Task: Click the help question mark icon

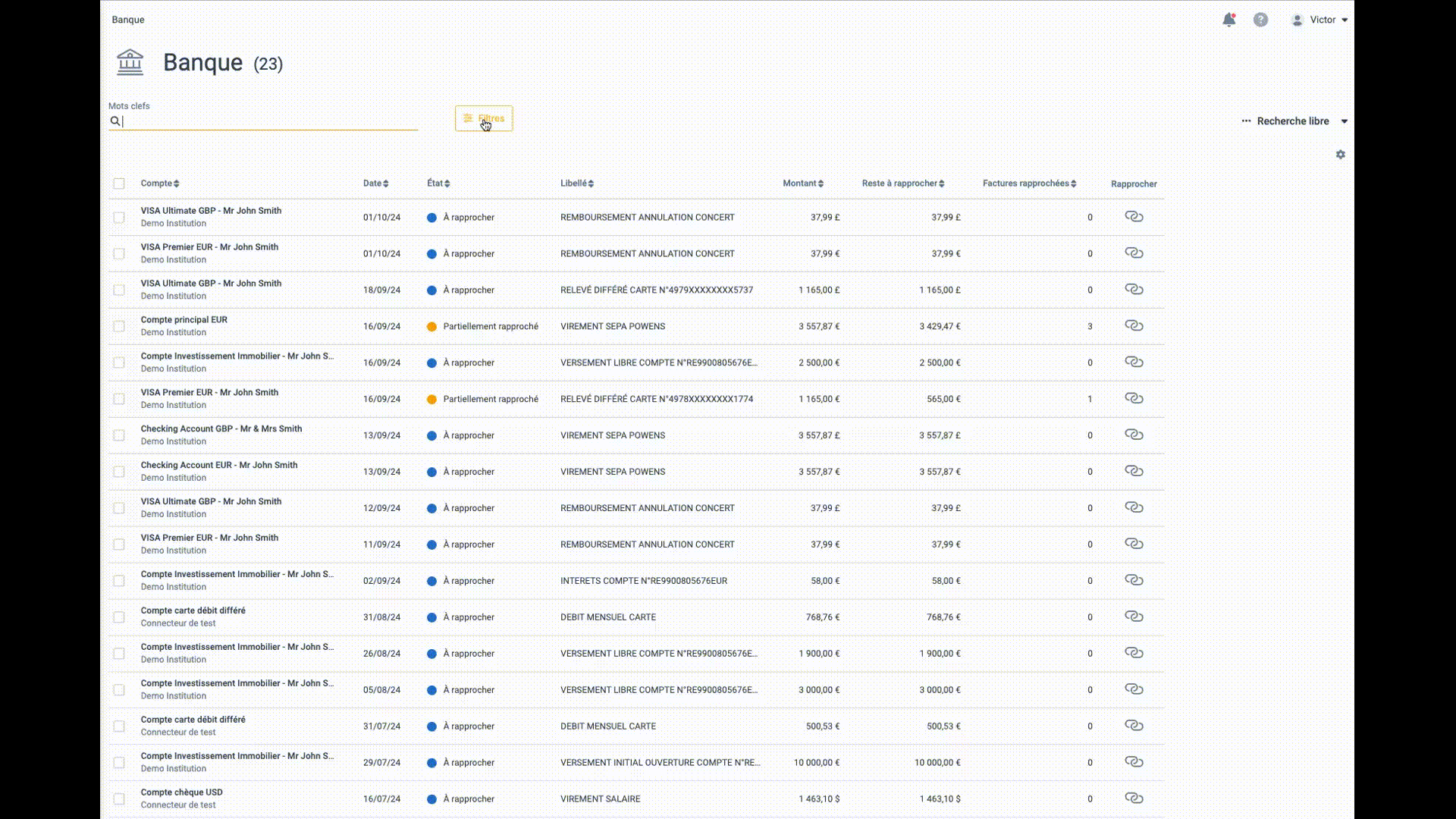Action: pos(1260,20)
